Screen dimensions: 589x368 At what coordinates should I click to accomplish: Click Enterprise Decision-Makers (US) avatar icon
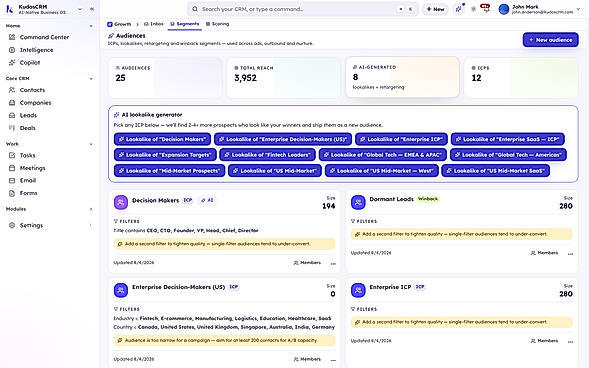pyautogui.click(x=121, y=290)
